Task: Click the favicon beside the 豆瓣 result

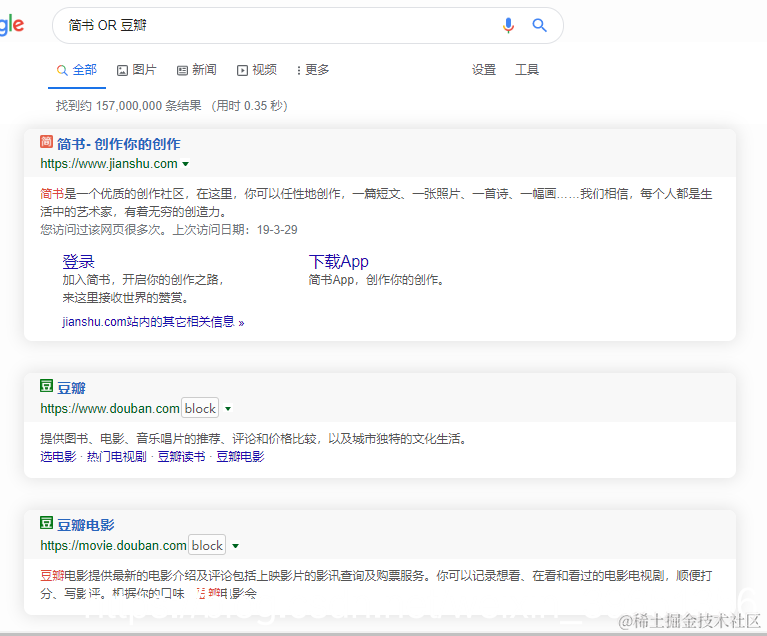Action: (46, 386)
